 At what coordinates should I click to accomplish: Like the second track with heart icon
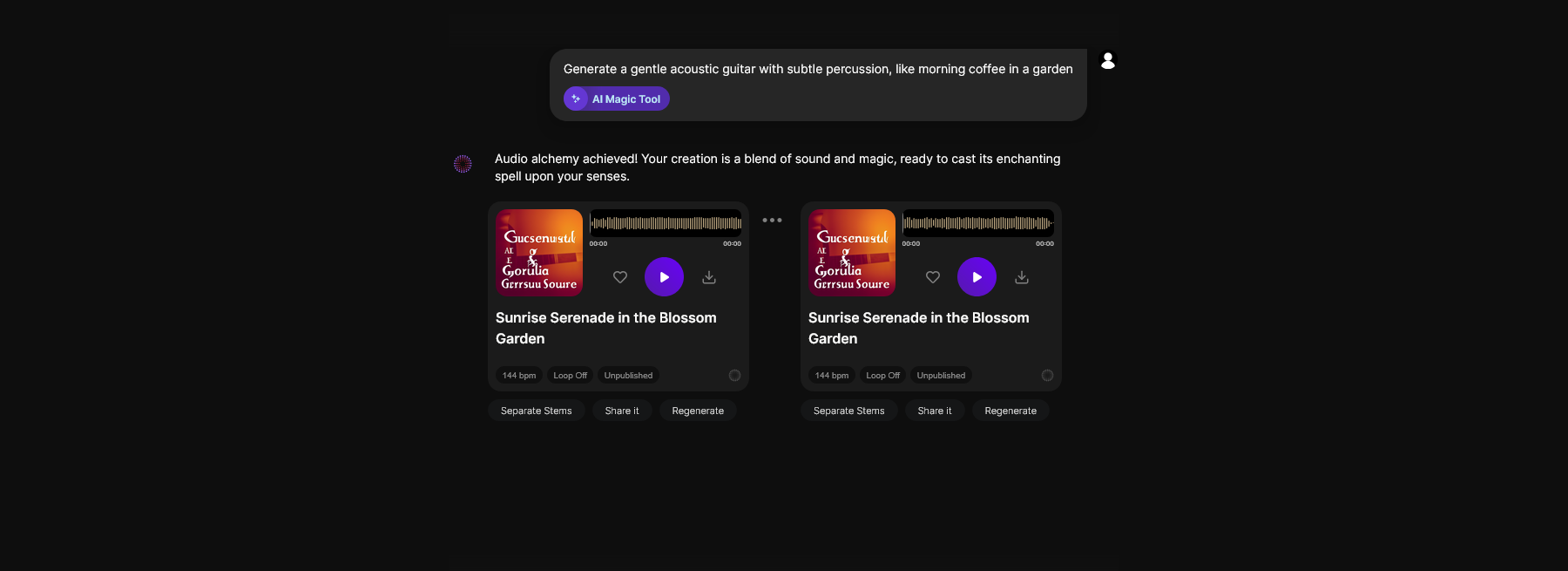tap(933, 277)
